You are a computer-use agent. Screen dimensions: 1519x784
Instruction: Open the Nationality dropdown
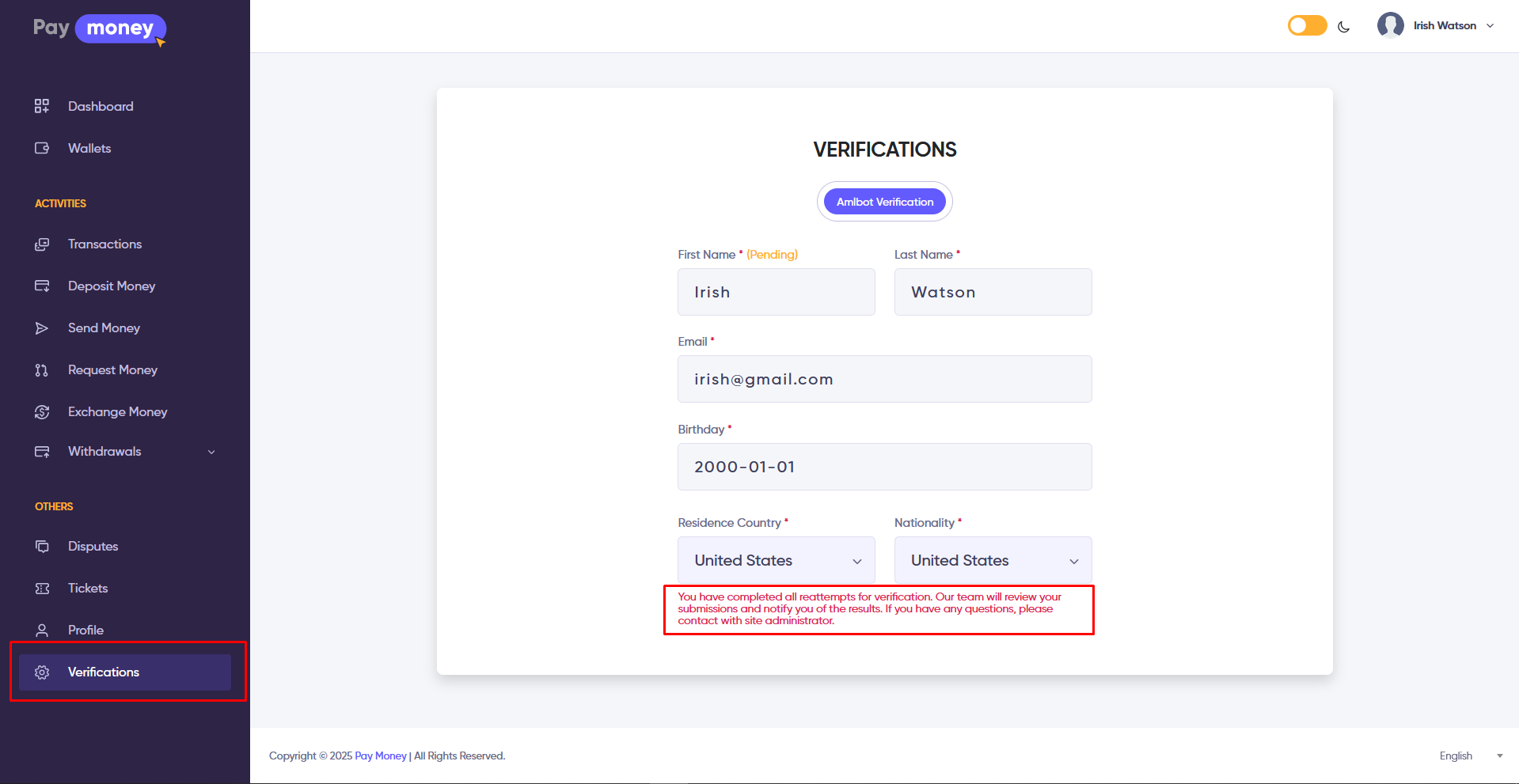(x=993, y=560)
